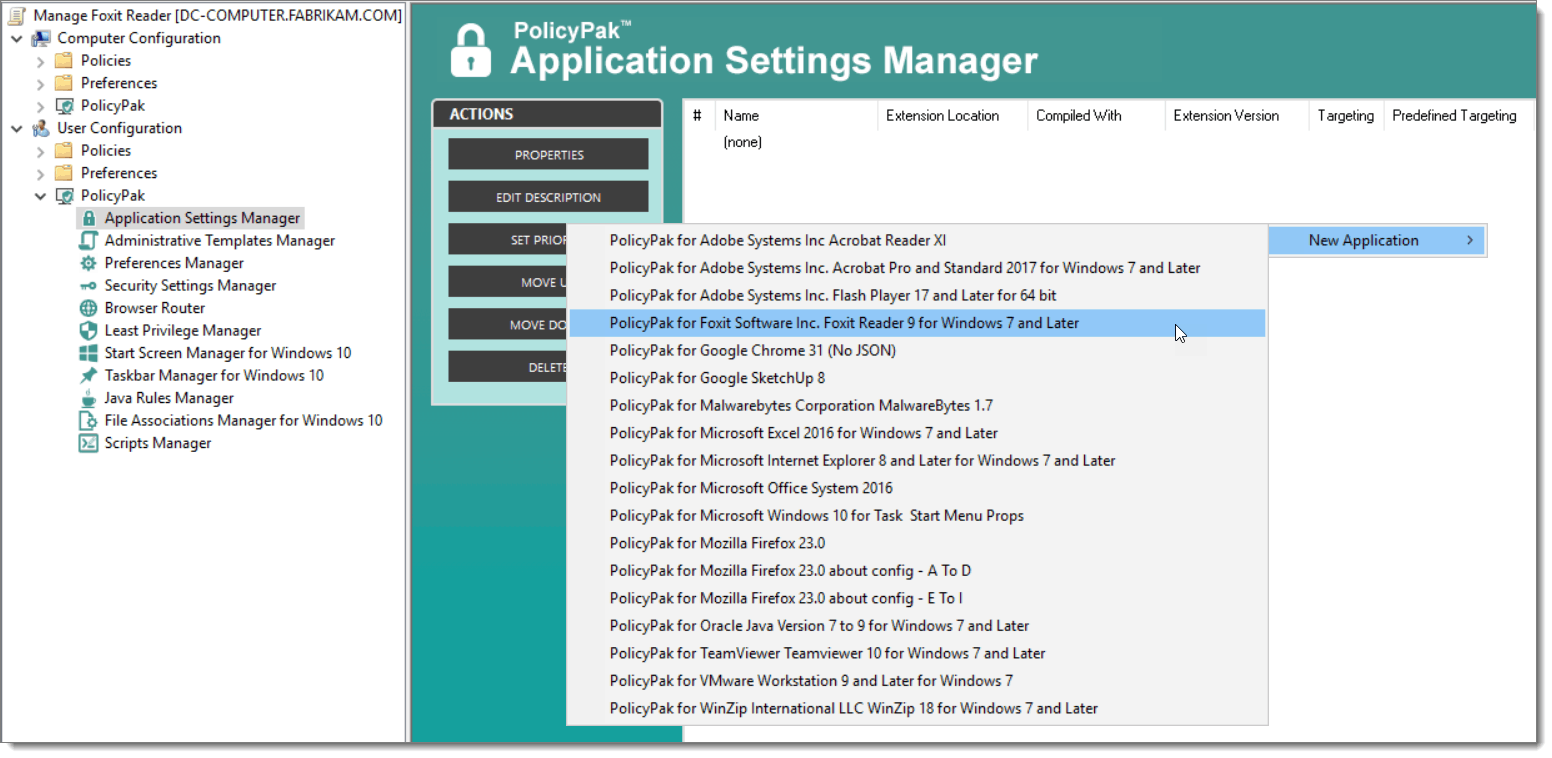Click the Java Rules Manager coffee cup icon
This screenshot has height=758, width=1552.
click(88, 398)
